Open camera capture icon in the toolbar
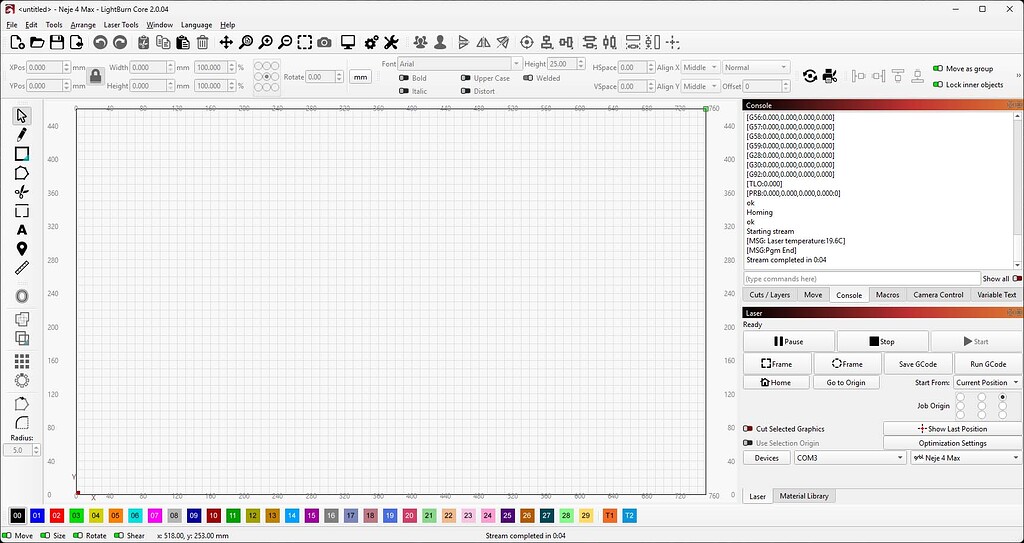 (x=324, y=42)
